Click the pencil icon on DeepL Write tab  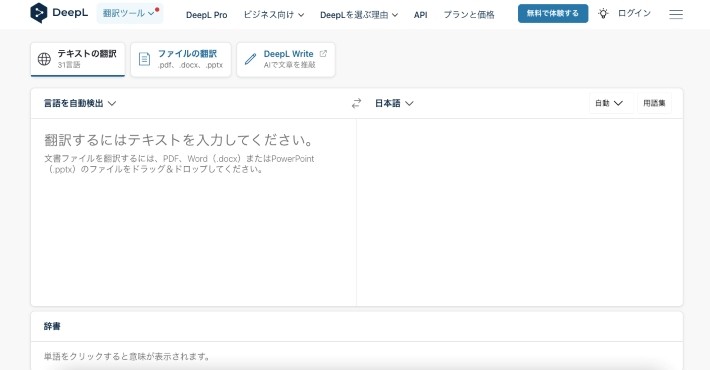(x=250, y=59)
